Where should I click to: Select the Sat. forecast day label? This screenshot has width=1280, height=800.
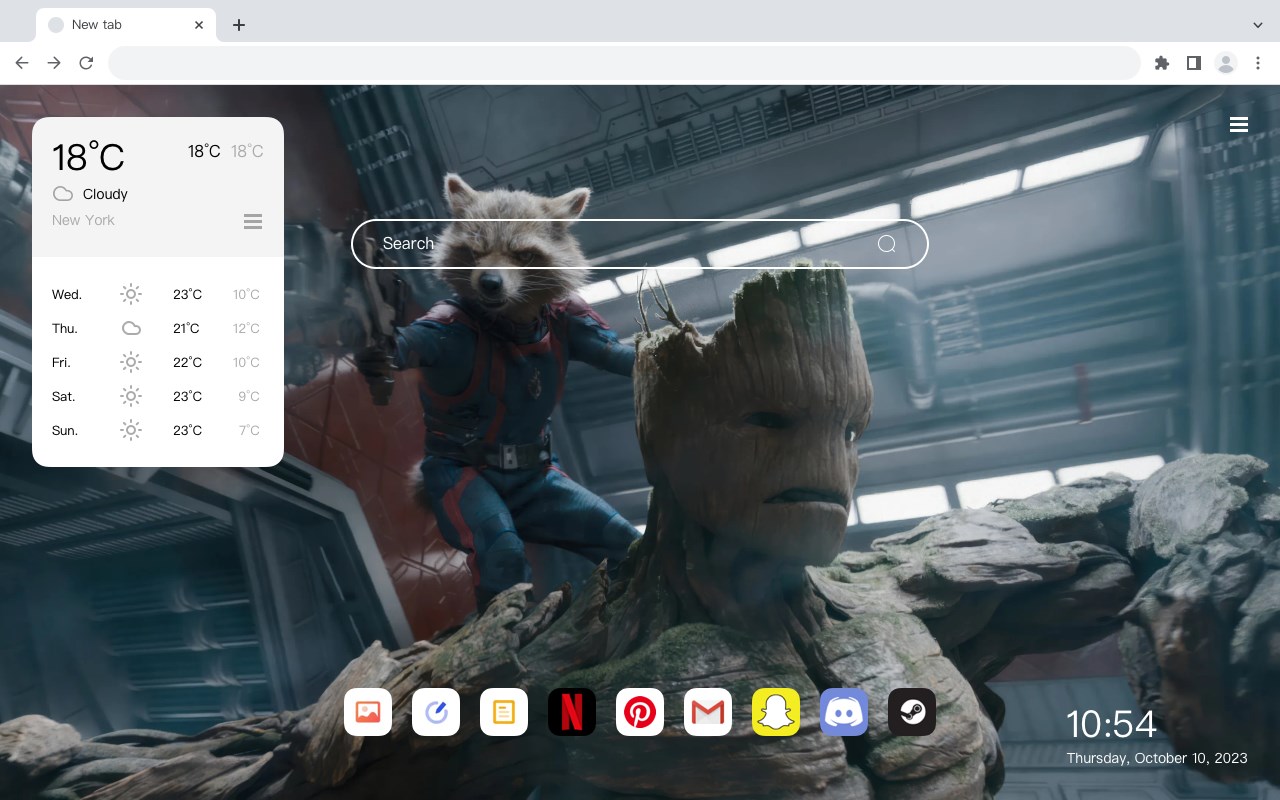click(63, 396)
